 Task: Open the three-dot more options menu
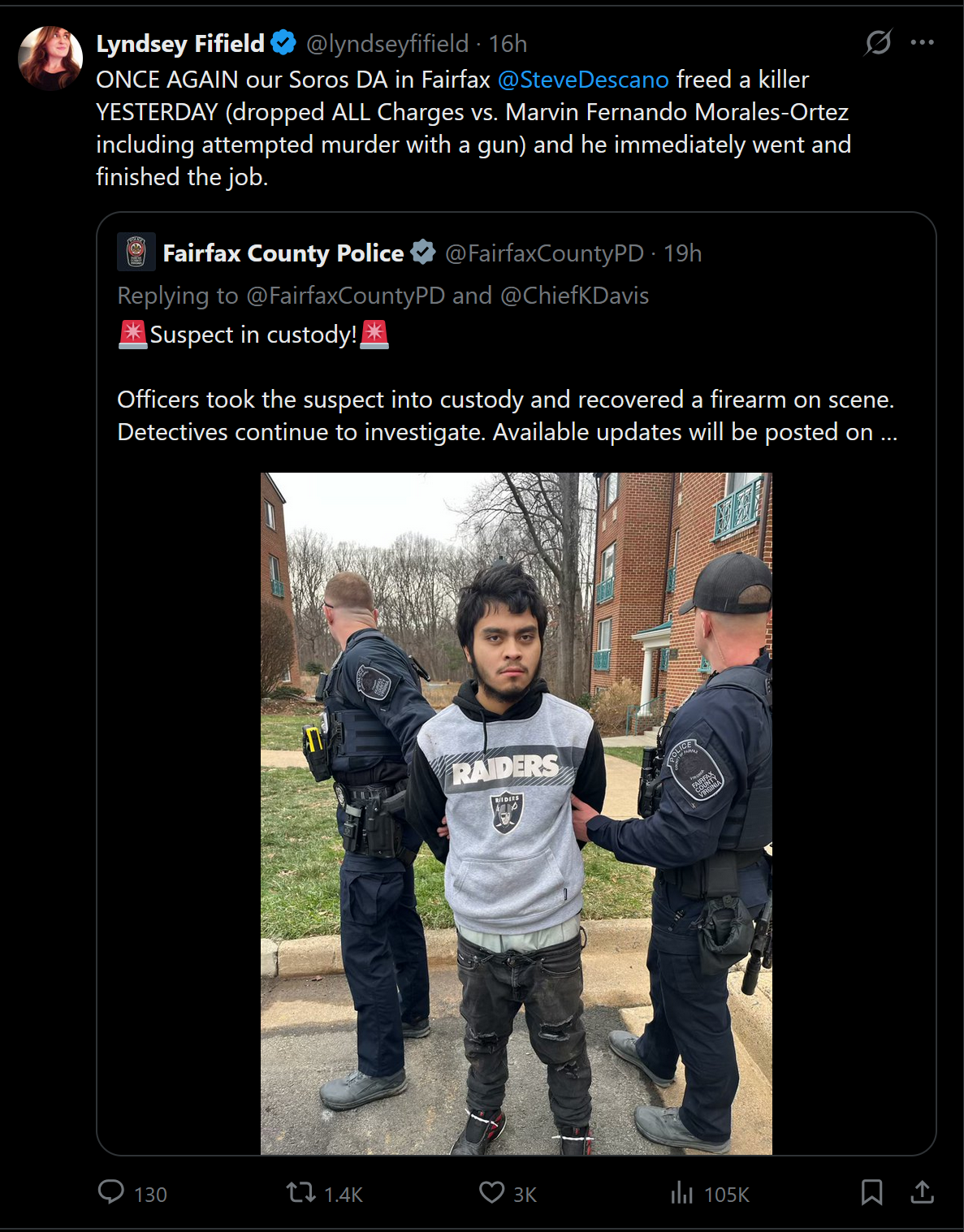point(922,42)
